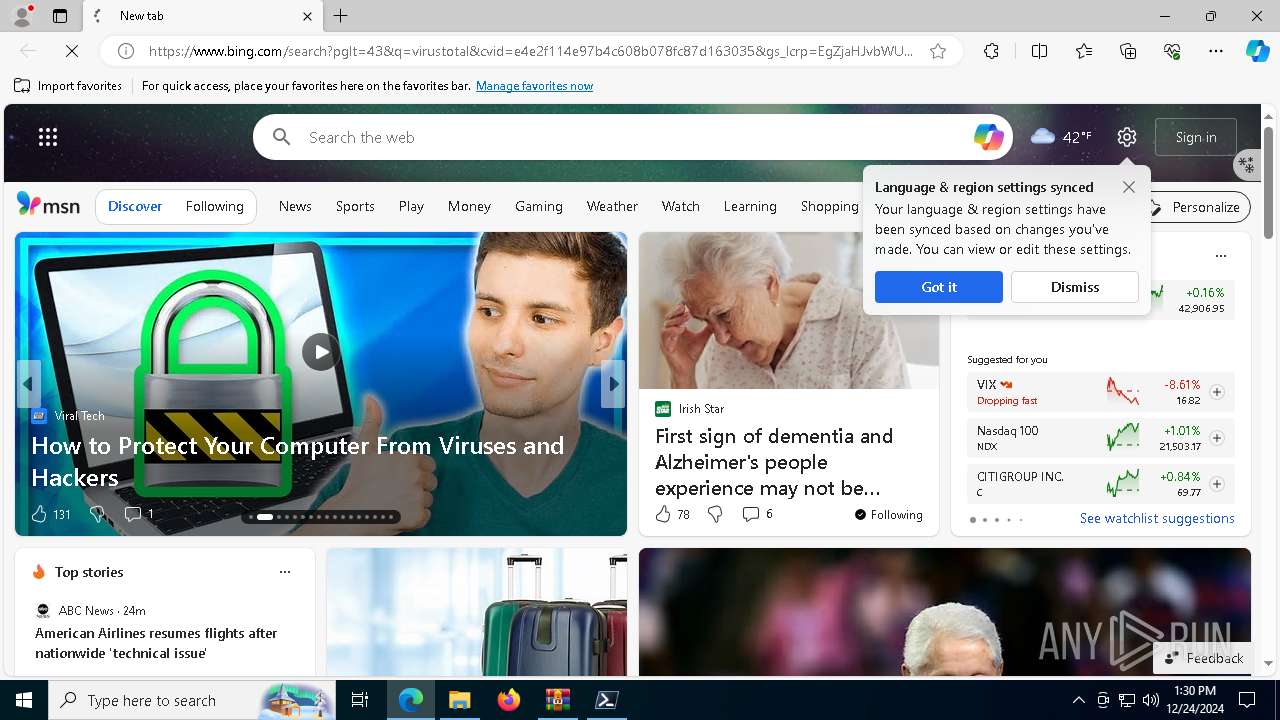Launch Firefox from the taskbar
Screen dimensions: 1280x720
click(x=508, y=700)
